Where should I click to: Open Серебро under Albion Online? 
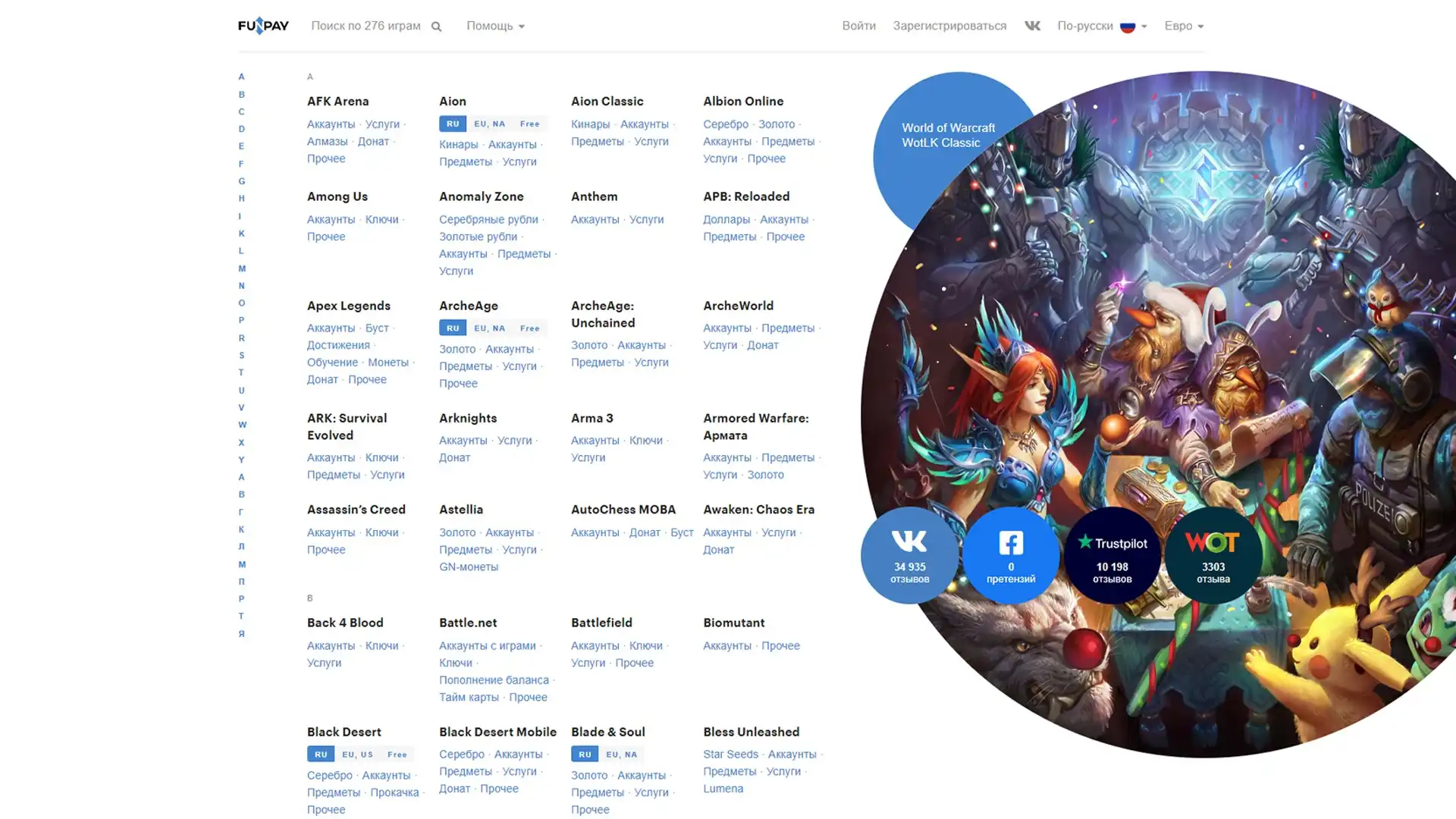pos(726,124)
